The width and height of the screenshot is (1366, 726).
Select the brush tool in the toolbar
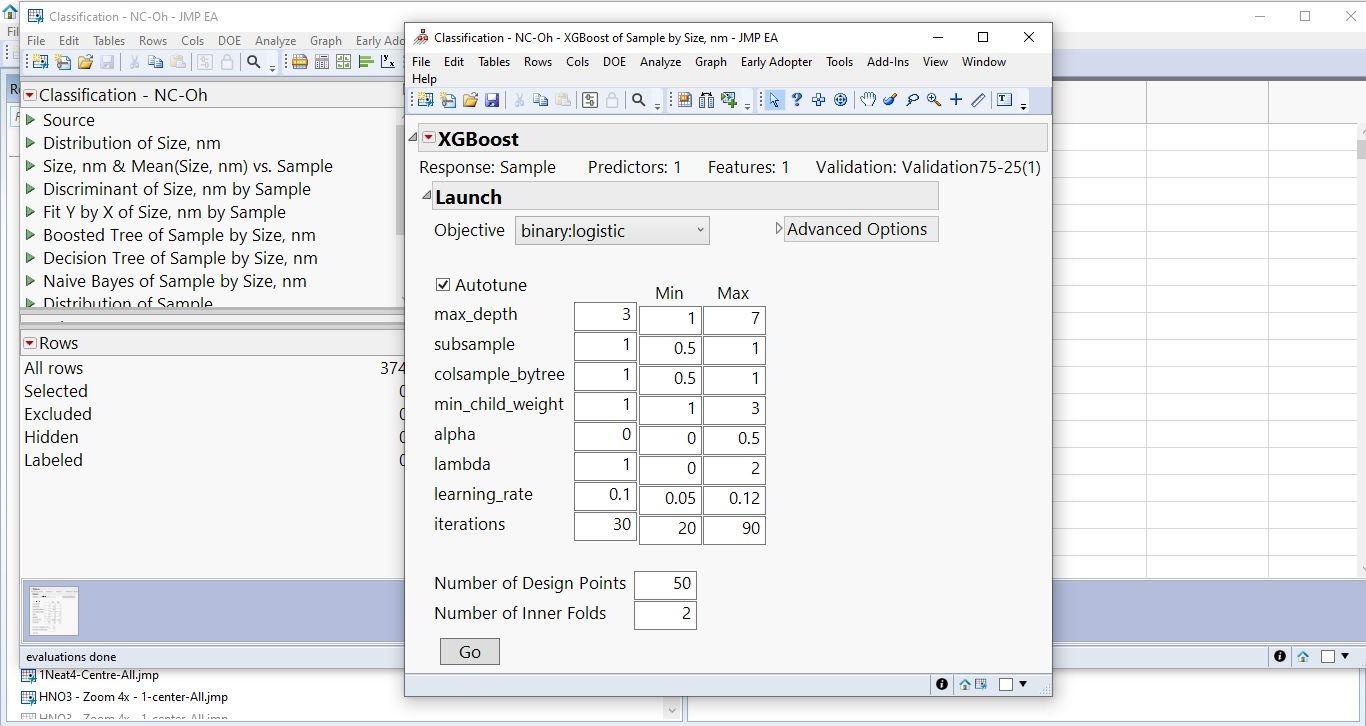[x=890, y=99]
